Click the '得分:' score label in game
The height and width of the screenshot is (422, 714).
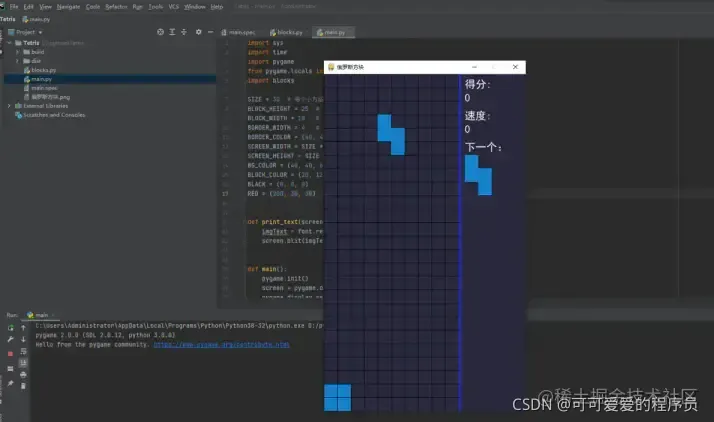(477, 84)
